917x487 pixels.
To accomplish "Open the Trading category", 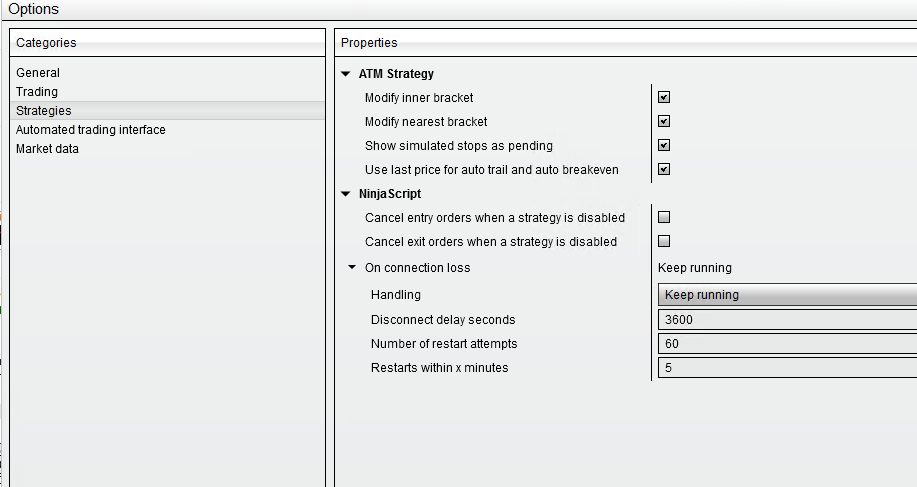I will [37, 92].
